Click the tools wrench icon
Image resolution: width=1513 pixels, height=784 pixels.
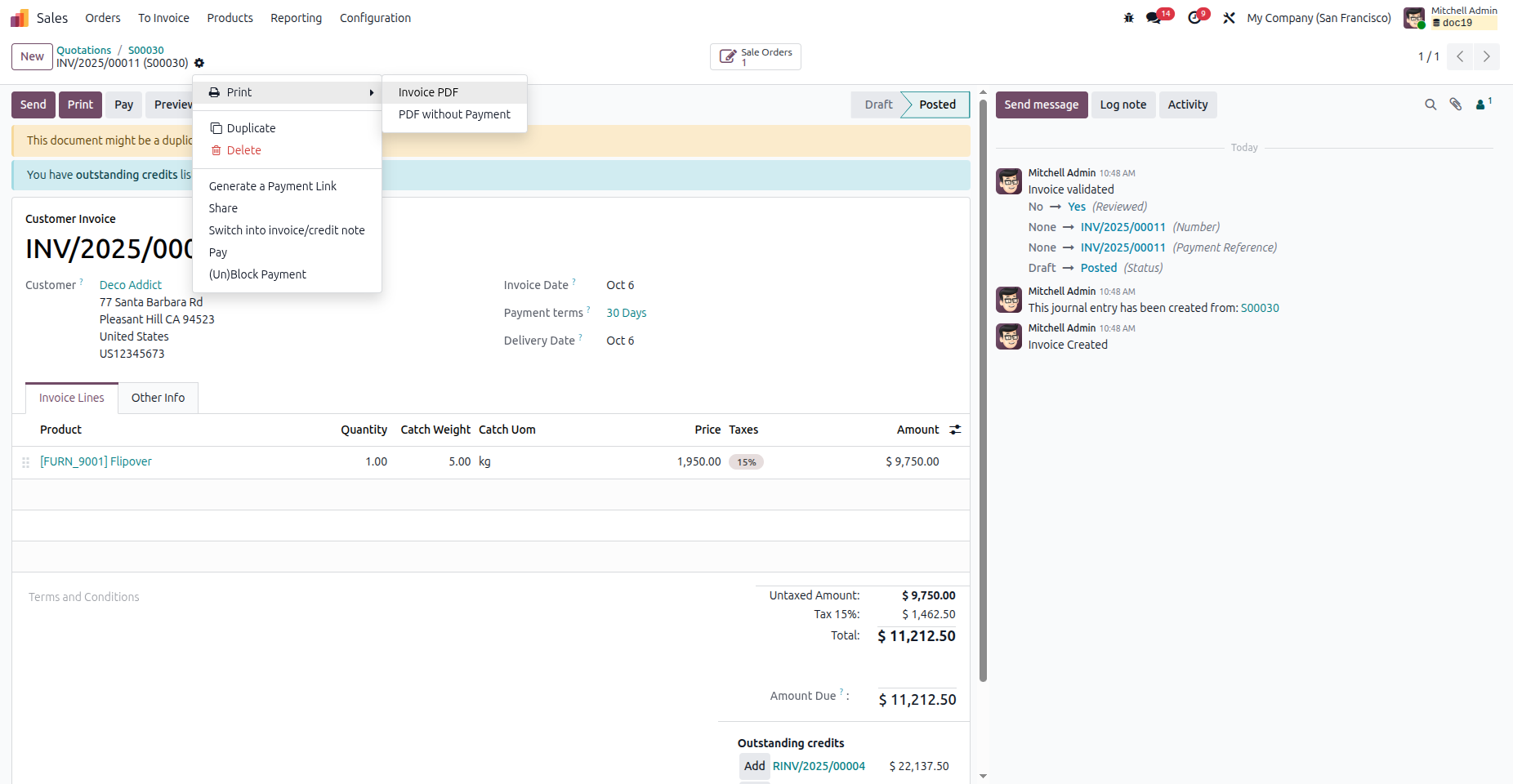[x=1229, y=18]
